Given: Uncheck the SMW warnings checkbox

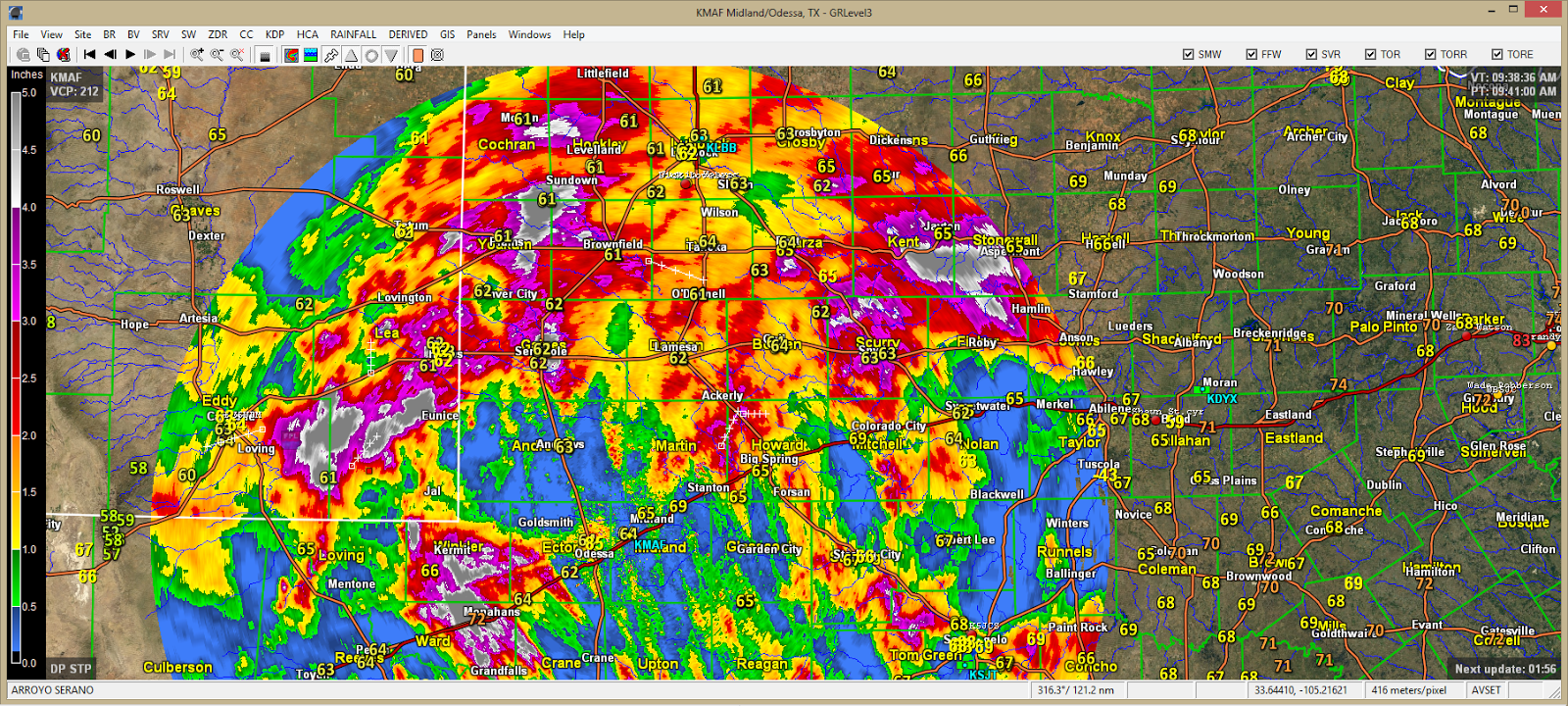Looking at the screenshot, I should (1189, 55).
